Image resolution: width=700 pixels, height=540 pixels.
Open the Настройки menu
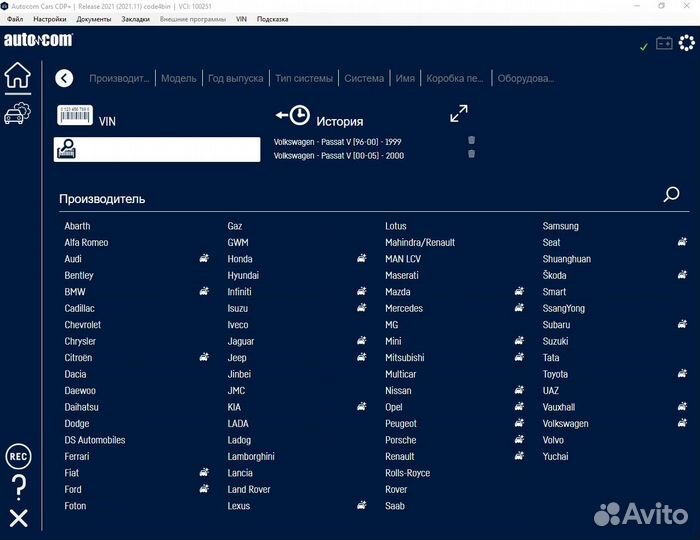50,19
